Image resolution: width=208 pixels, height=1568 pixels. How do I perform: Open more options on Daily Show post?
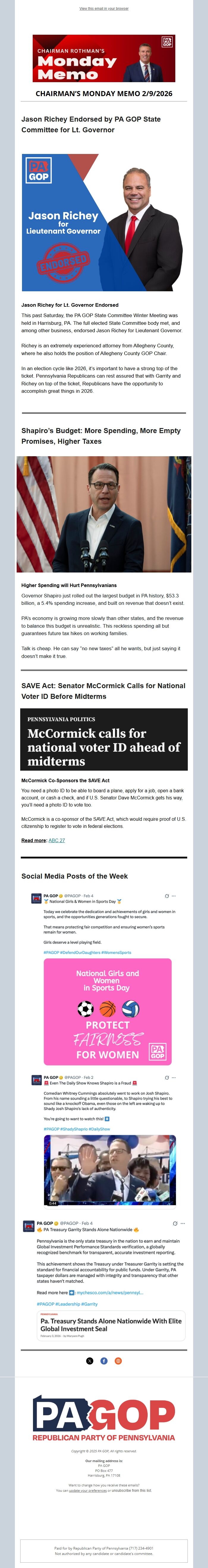pyautogui.click(x=174, y=1077)
